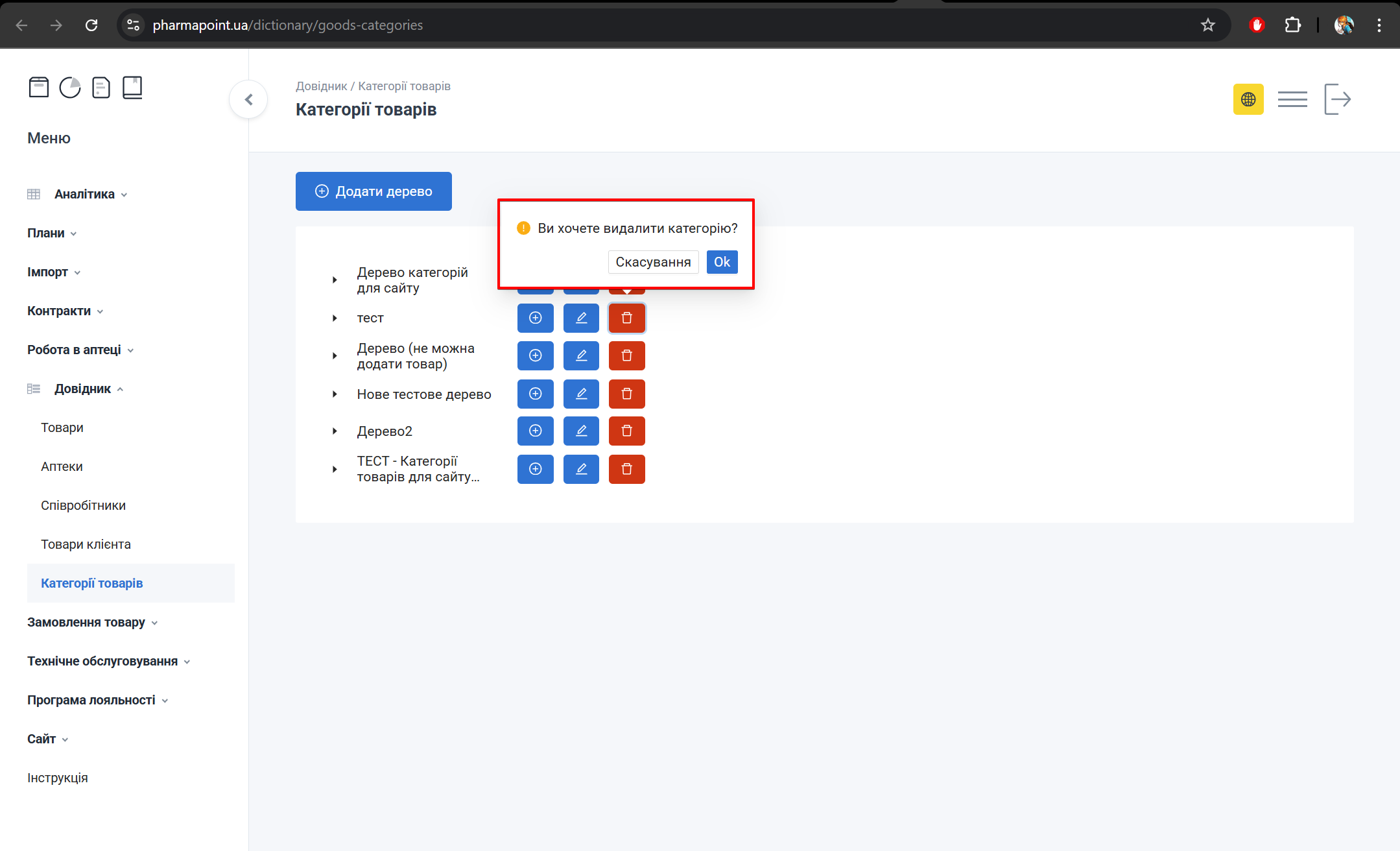Click the book icon in sidebar top

(x=132, y=87)
